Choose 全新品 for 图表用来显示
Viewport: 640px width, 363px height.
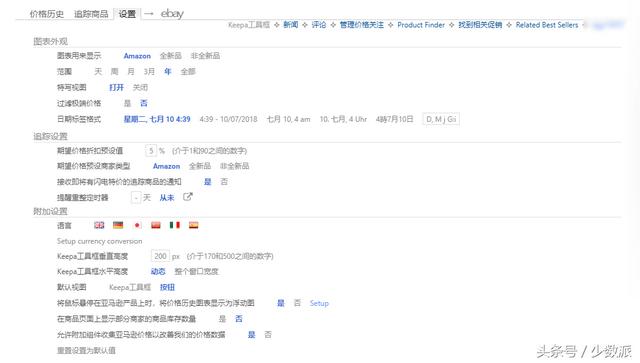(171, 56)
